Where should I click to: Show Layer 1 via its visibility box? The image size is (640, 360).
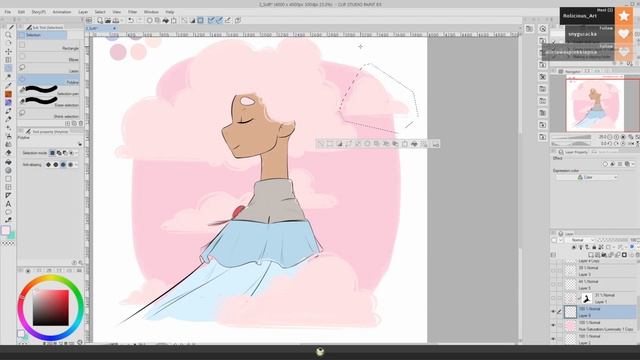(553, 298)
